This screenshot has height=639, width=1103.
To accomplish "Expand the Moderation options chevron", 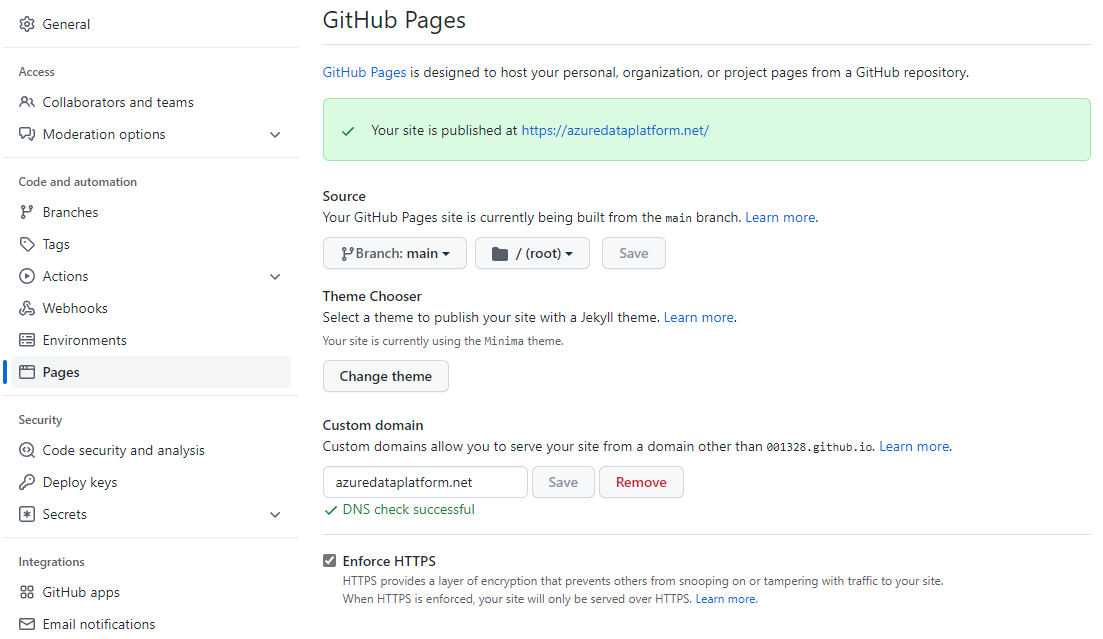I will point(275,134).
